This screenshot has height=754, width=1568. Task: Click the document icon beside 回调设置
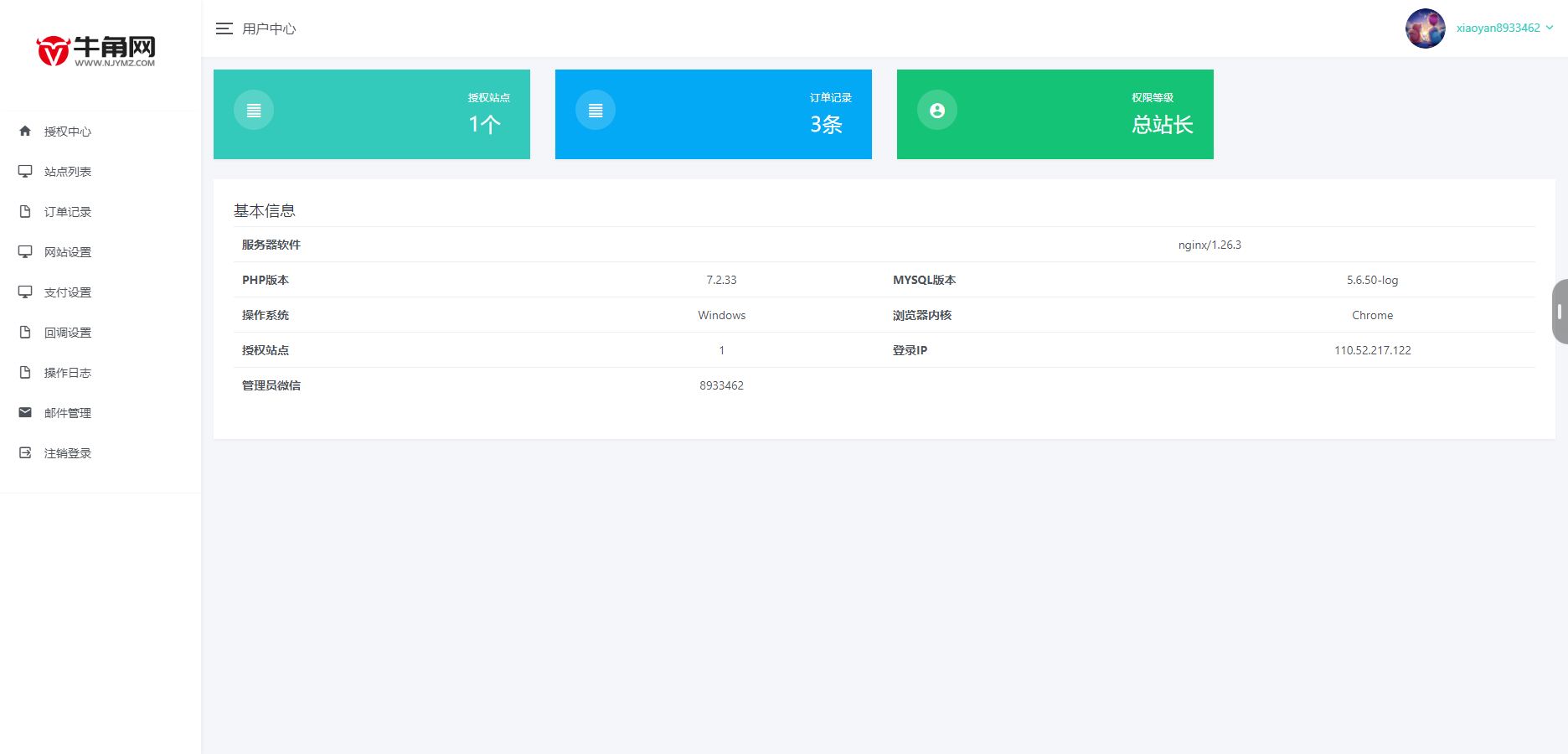point(25,332)
